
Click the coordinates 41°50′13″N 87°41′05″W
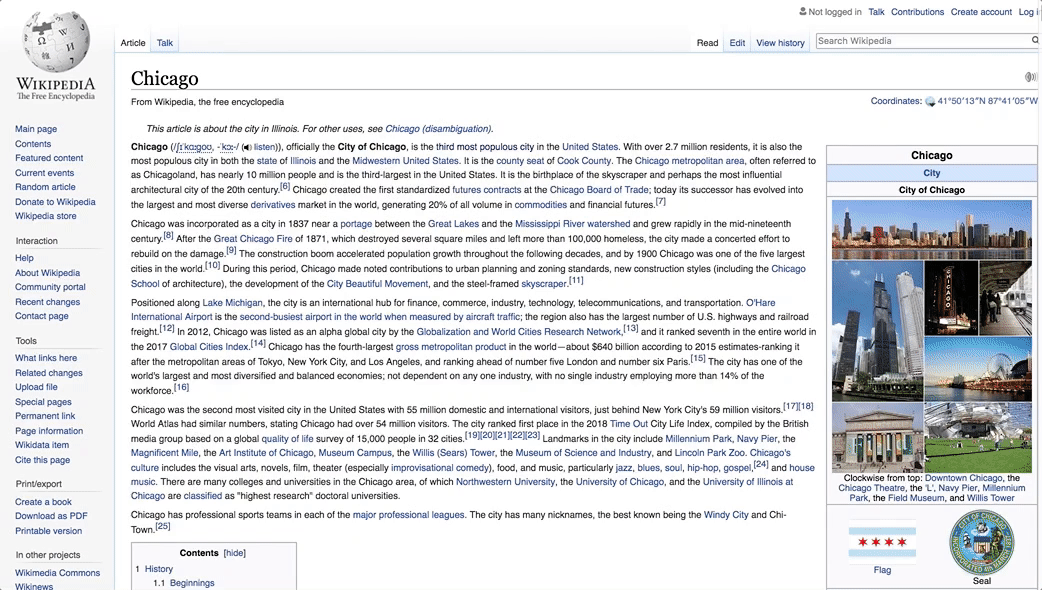click(x=988, y=101)
